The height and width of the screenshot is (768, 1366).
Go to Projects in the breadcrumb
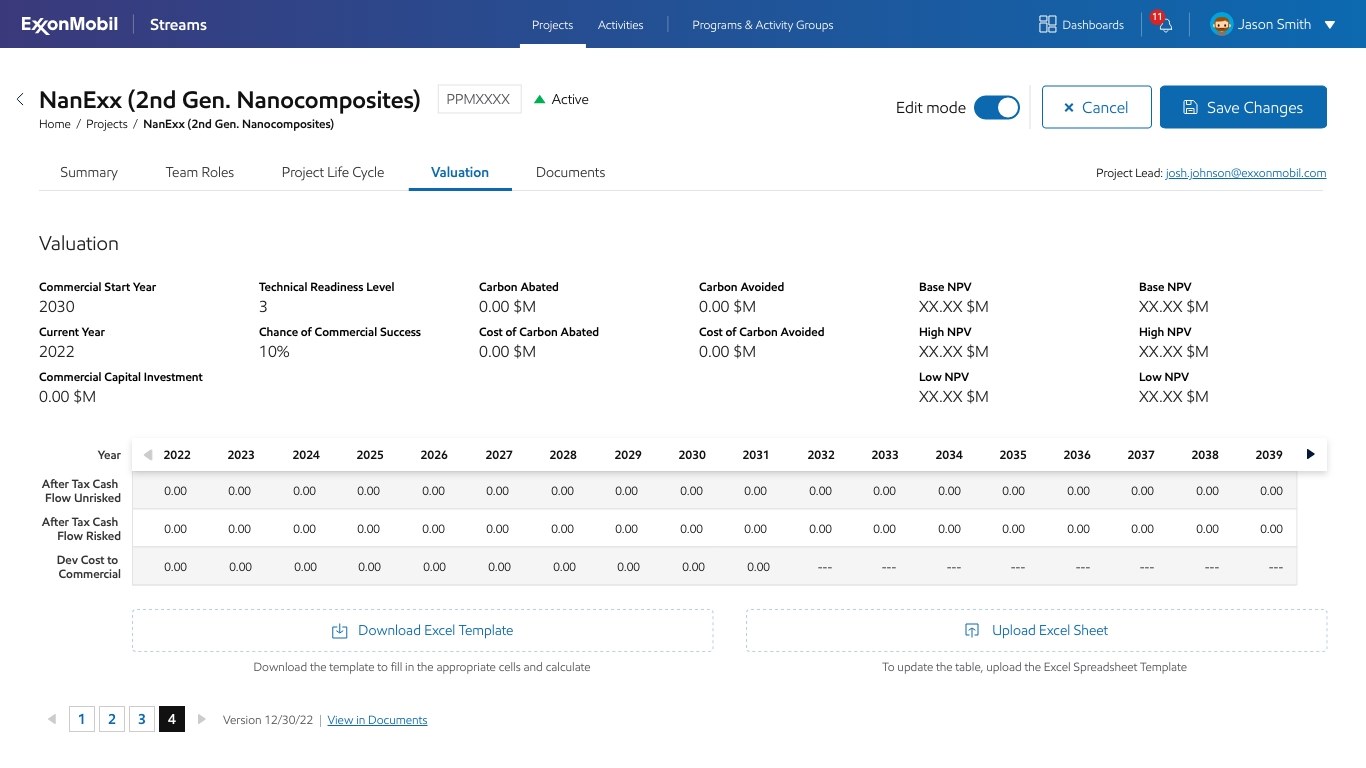[x=107, y=124]
